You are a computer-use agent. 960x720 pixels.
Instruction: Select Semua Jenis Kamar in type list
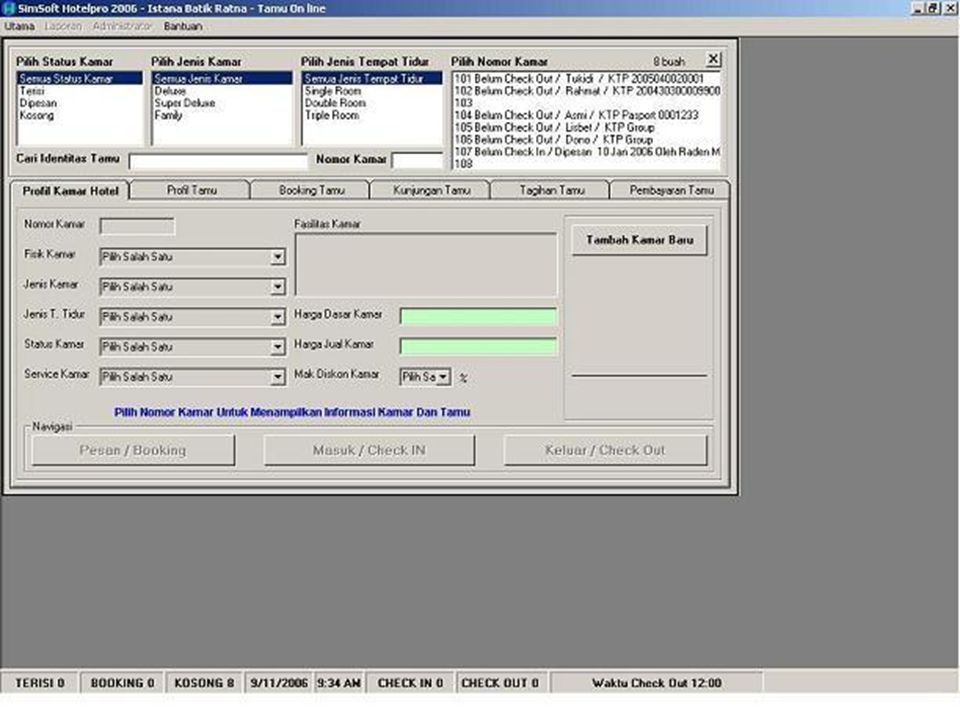click(222, 78)
